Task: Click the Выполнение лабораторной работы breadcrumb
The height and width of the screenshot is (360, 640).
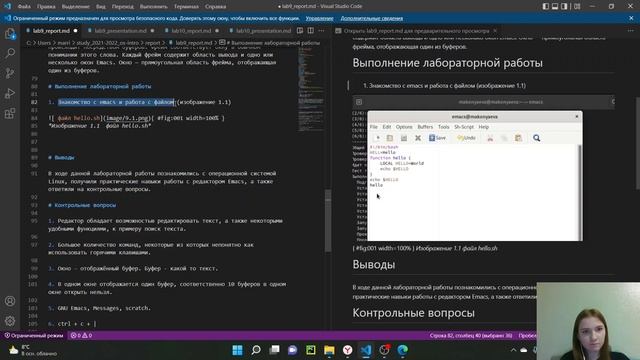Action: tap(275, 42)
